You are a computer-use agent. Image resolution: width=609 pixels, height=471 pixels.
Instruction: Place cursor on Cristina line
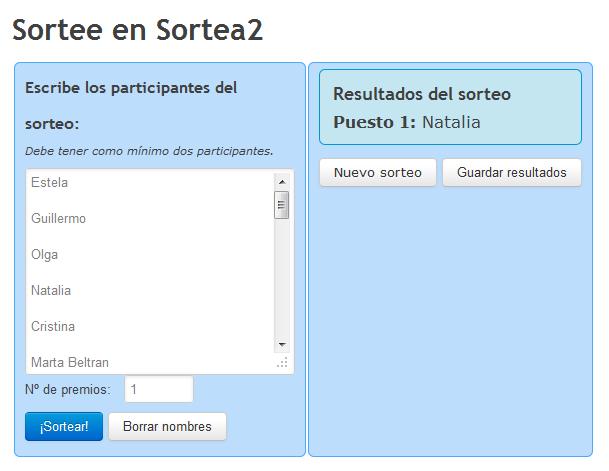click(x=53, y=326)
